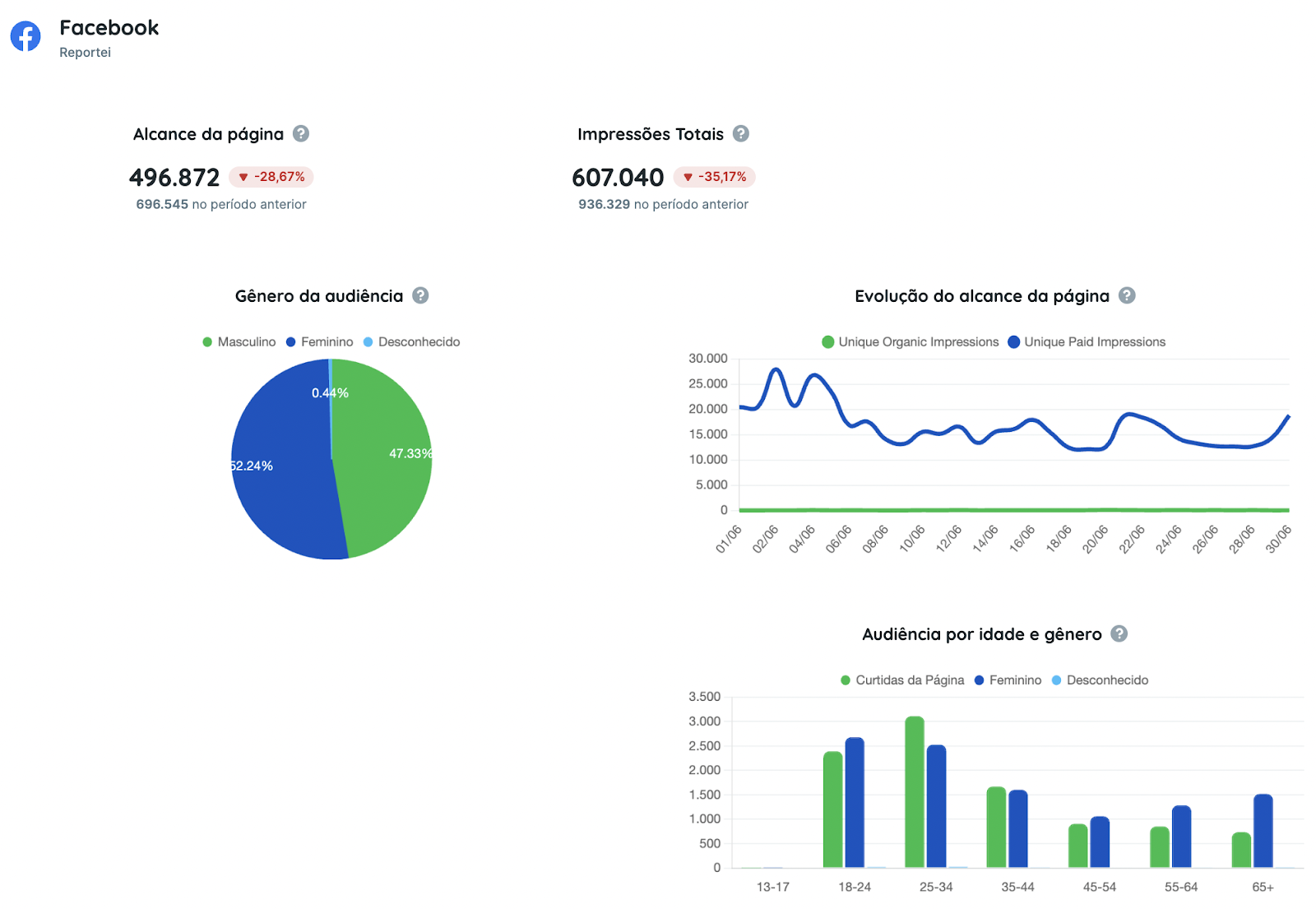Click the blue bar for 45-54
1316x909 pixels.
[1100, 842]
